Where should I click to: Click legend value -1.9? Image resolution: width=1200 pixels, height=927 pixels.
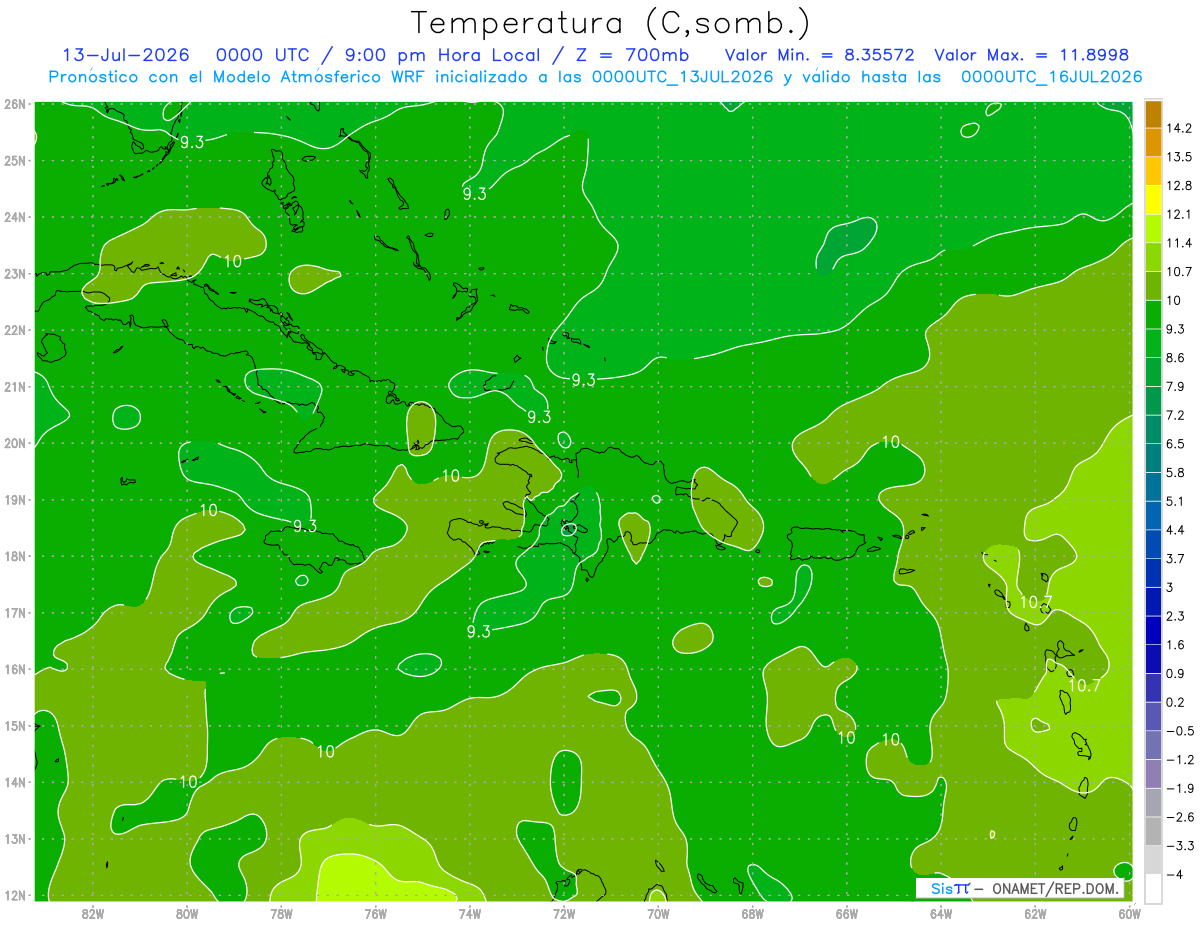[1179, 788]
